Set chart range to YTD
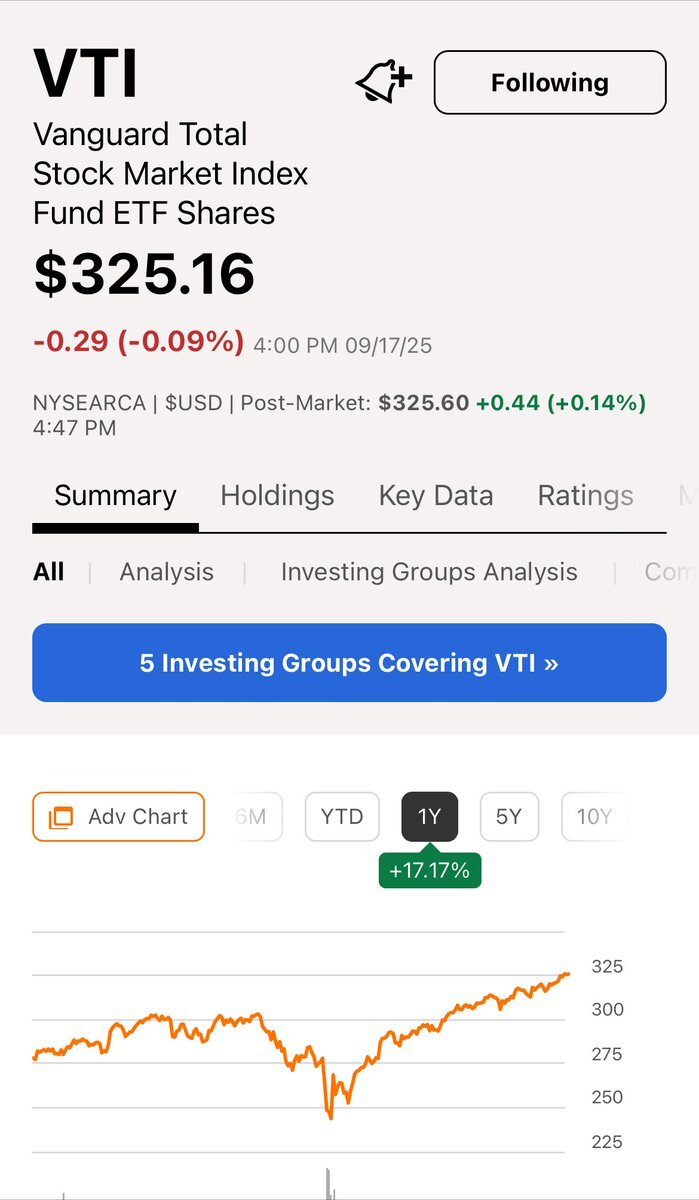 pos(342,817)
